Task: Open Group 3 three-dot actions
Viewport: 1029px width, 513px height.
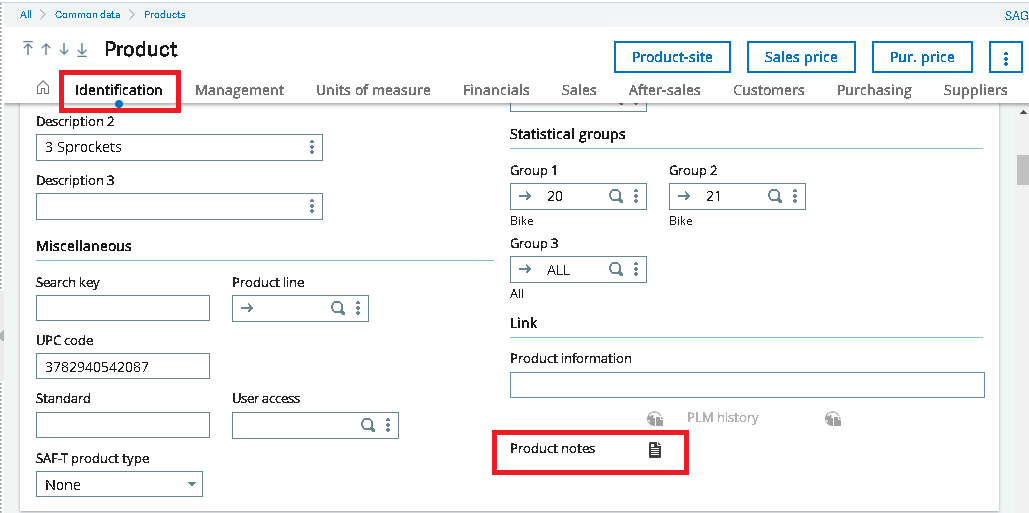Action: pos(636,269)
